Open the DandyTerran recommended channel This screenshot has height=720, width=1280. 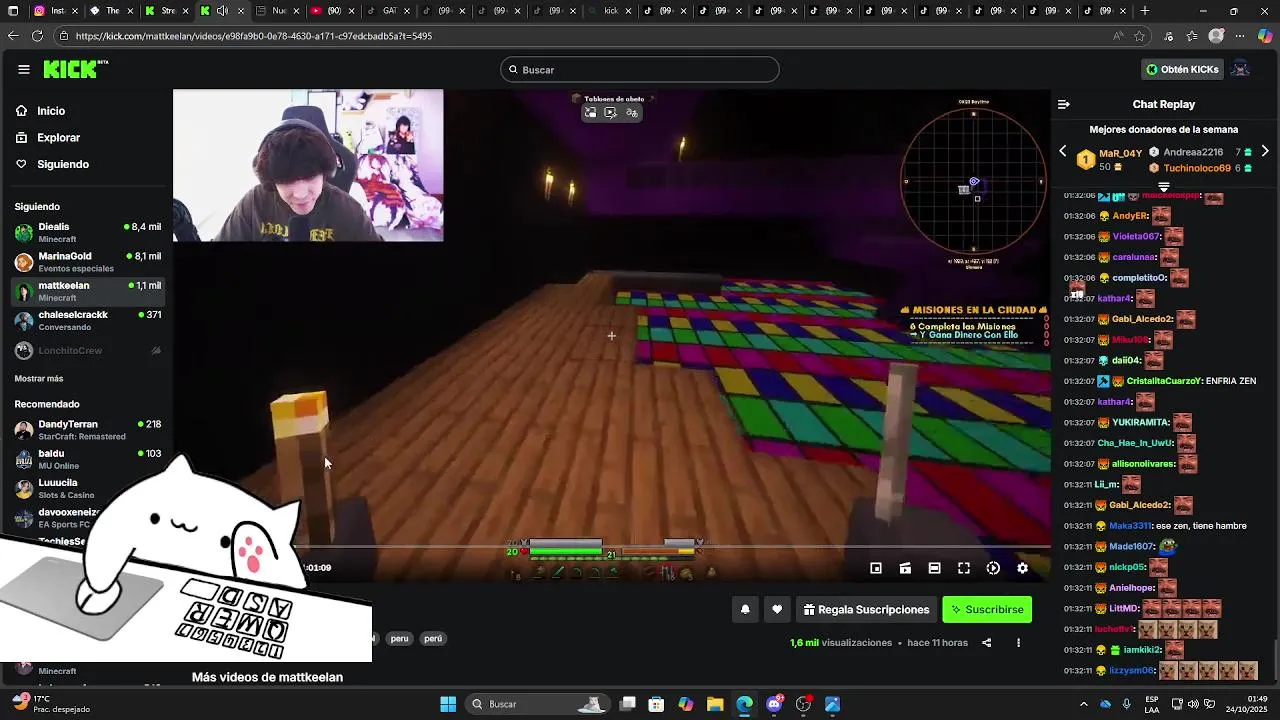[88, 430]
